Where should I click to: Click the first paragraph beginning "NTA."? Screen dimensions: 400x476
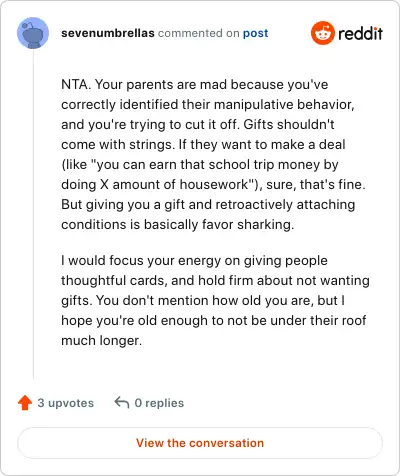[x=213, y=154]
